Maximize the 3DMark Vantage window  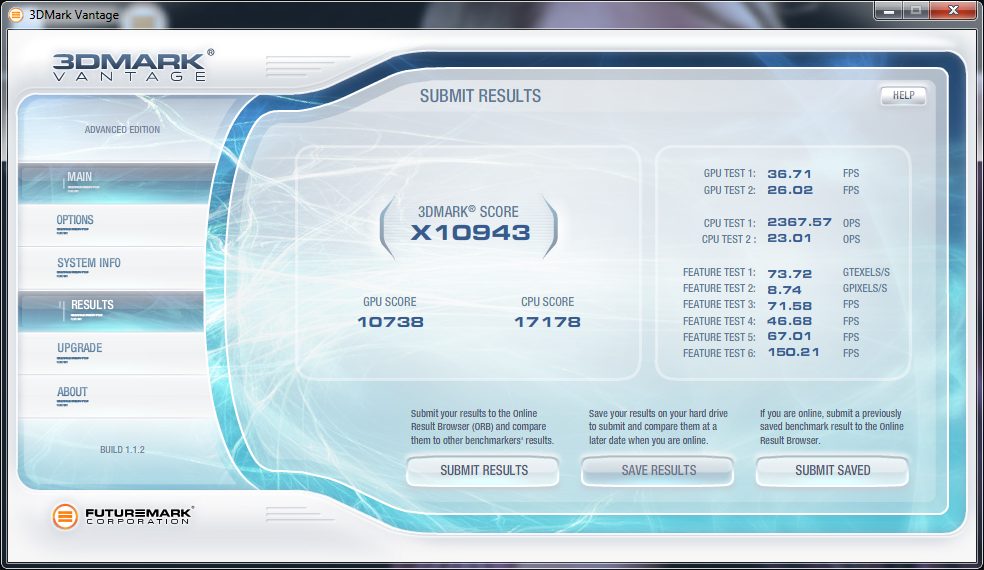tap(915, 10)
